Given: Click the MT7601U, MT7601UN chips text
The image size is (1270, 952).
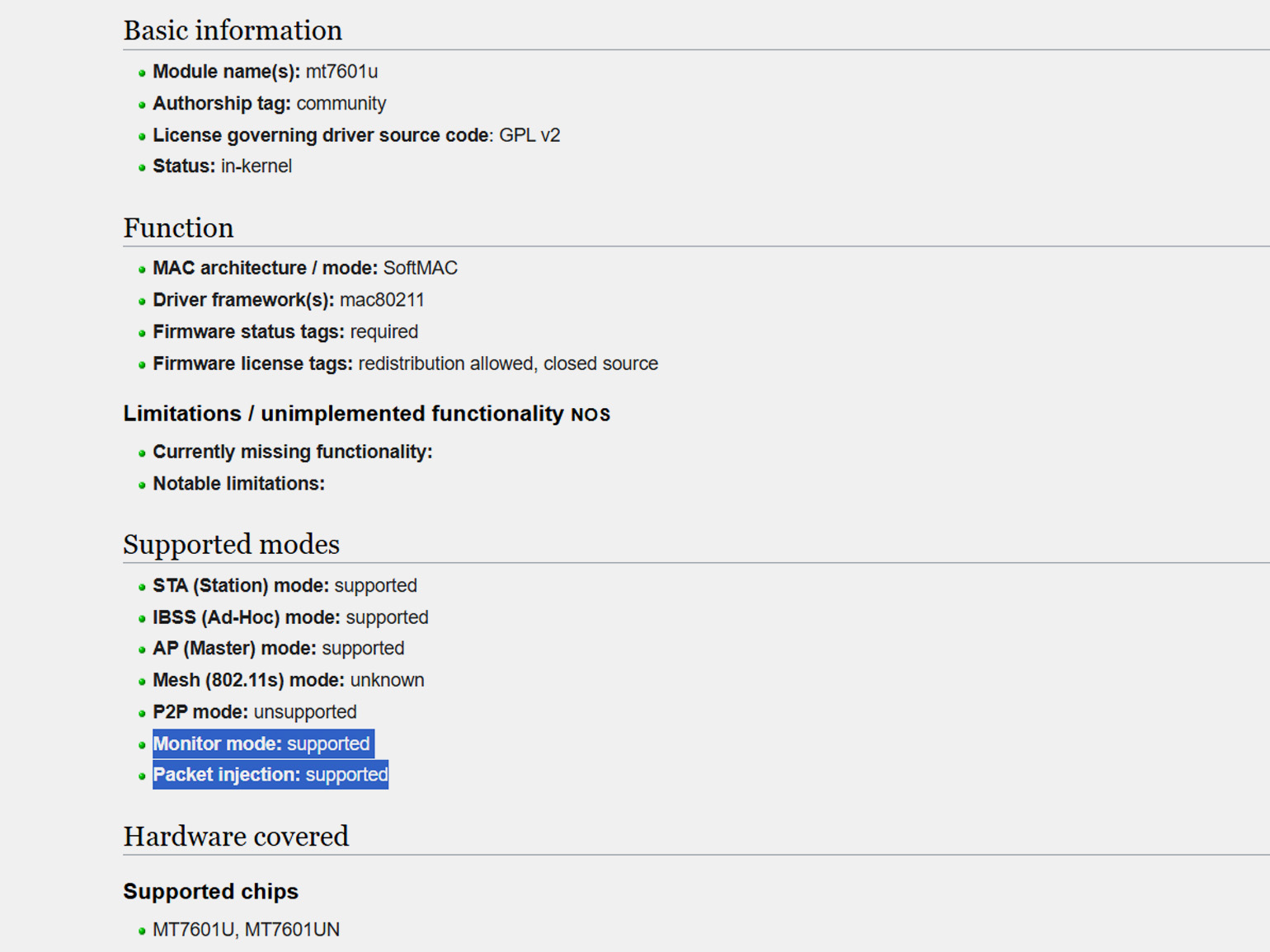Looking at the screenshot, I should pos(246,930).
